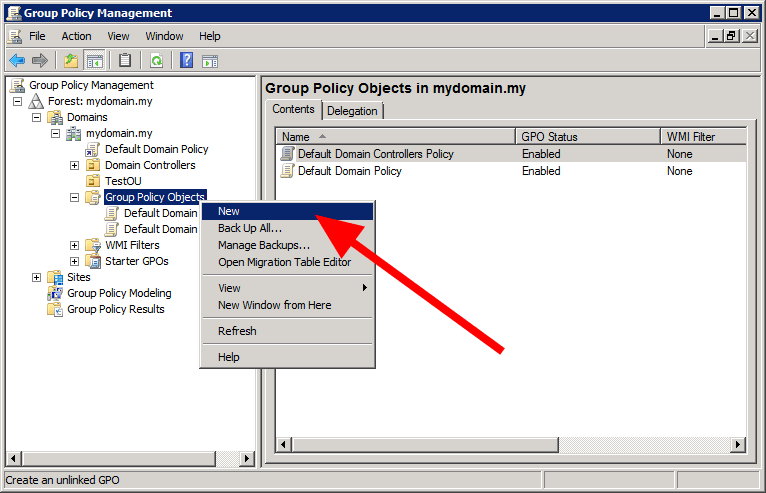Choose New from the context menu
Viewport: 766px width, 493px height.
coord(229,211)
